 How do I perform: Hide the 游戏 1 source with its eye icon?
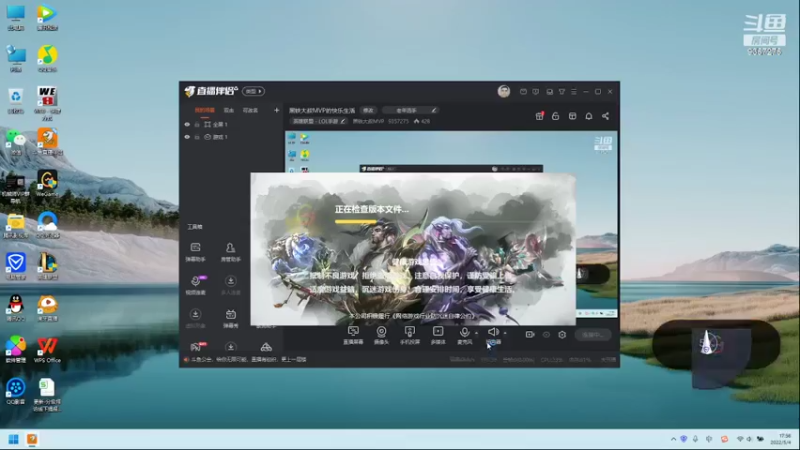187,137
